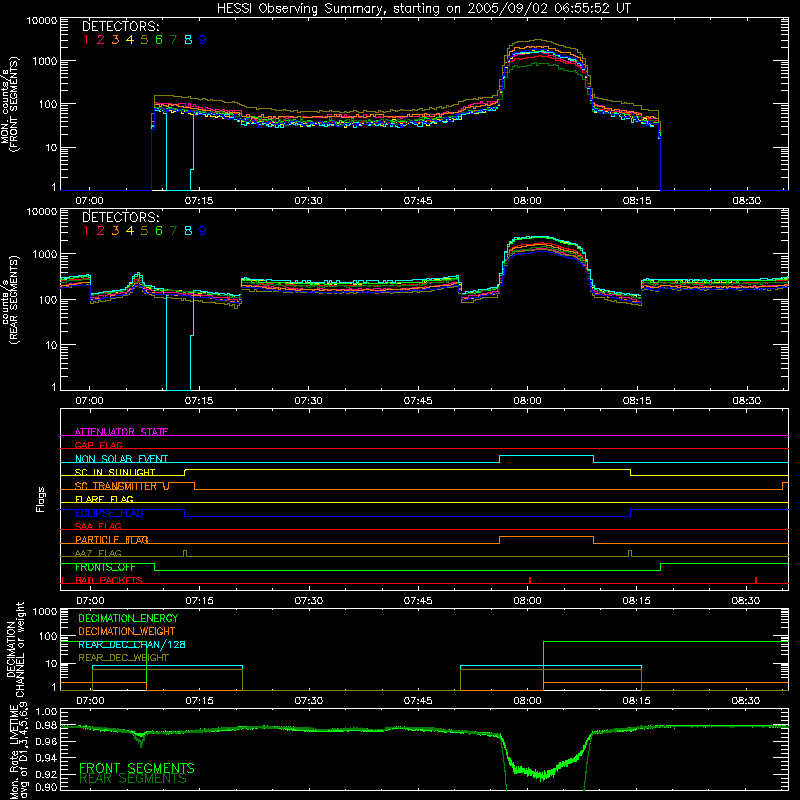
Task: Click '07:30' tick label under rear segments plot
Action: point(308,401)
